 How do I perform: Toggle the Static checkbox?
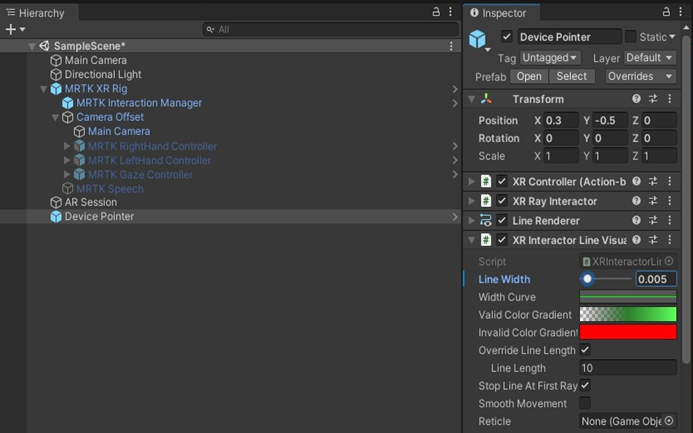[x=631, y=37]
